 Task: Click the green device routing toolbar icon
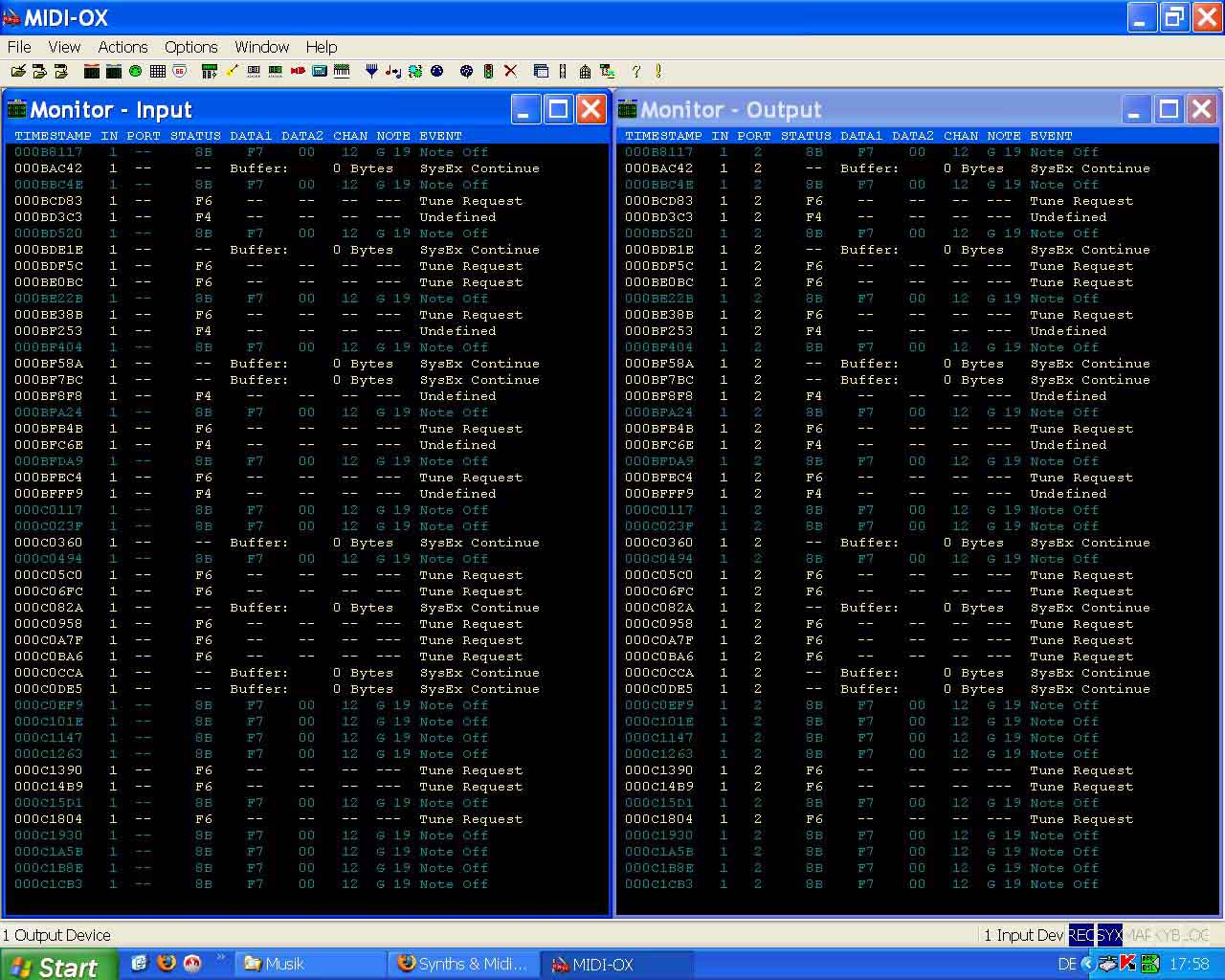click(x=210, y=71)
